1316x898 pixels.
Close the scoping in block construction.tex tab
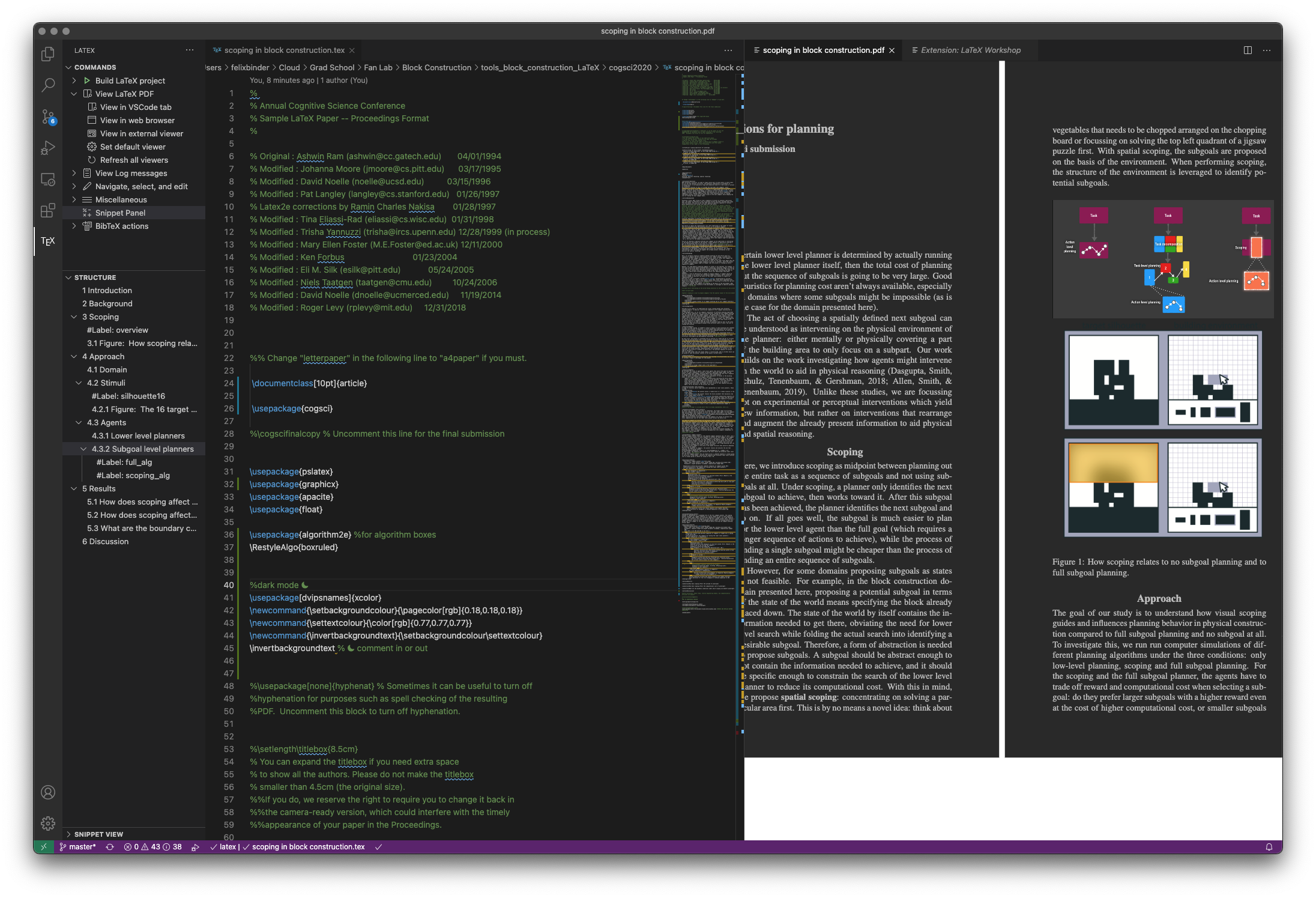352,50
